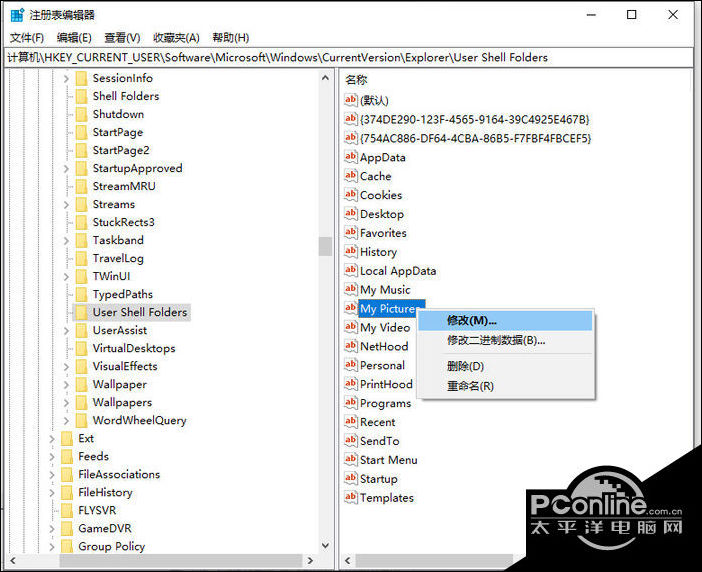Click the FLYSVR folder icon
Screen dimensions: 702x572
point(67,510)
